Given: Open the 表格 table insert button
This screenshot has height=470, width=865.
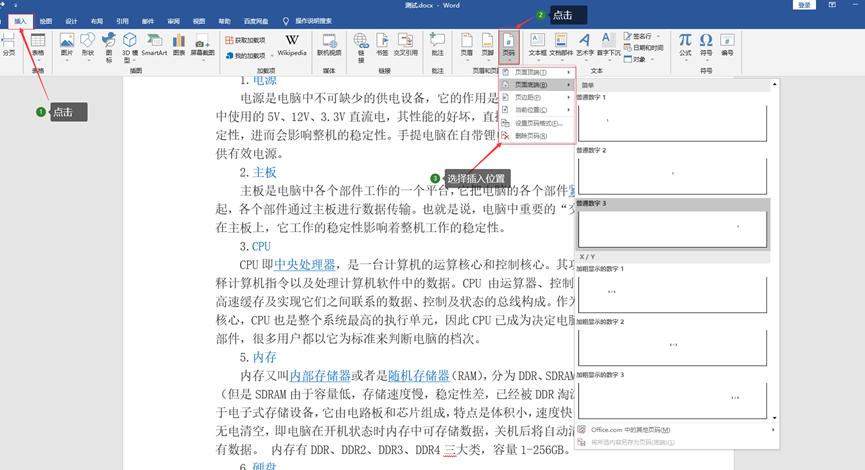Looking at the screenshot, I should 38,46.
